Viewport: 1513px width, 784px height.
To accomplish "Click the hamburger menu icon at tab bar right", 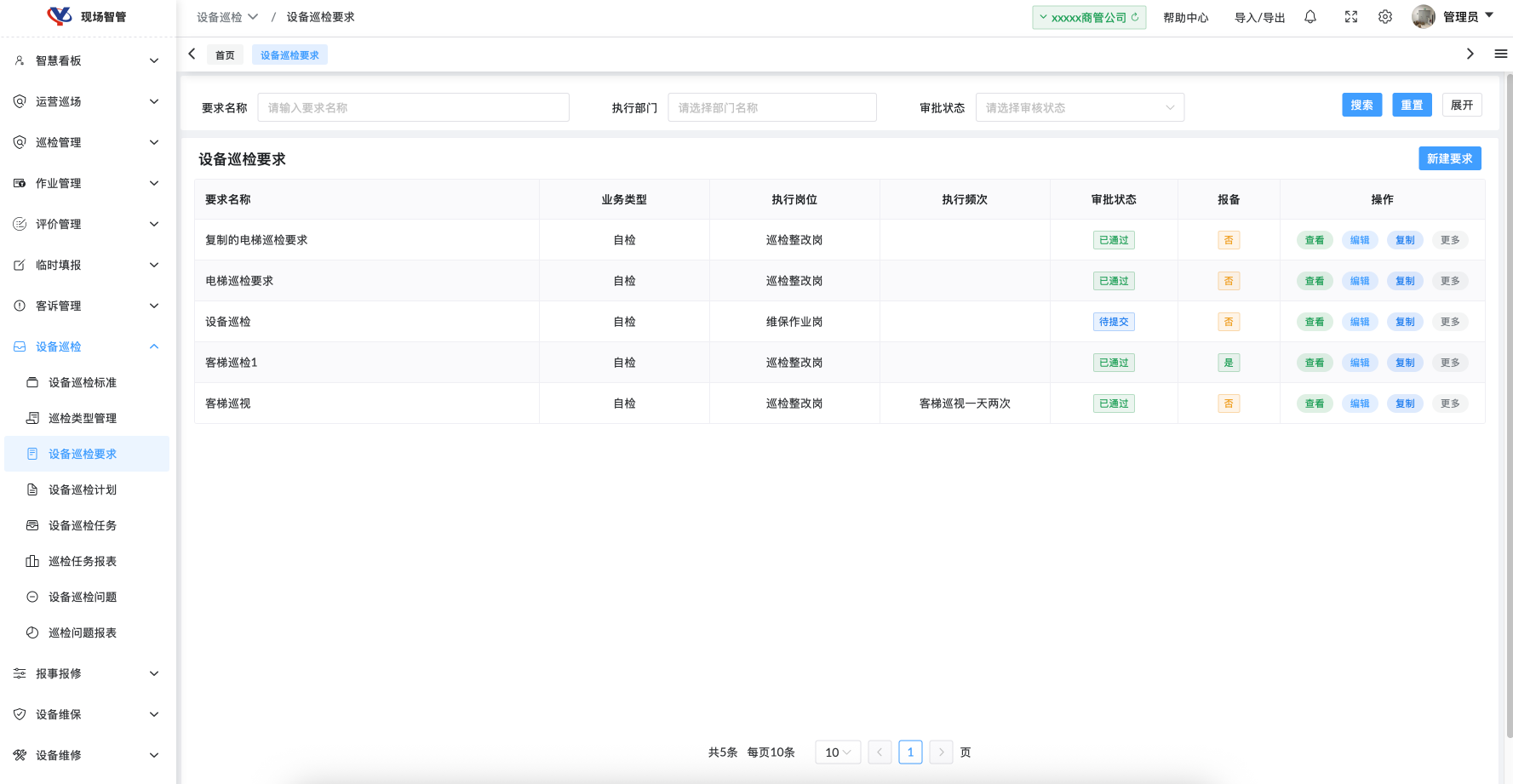I will [1500, 54].
